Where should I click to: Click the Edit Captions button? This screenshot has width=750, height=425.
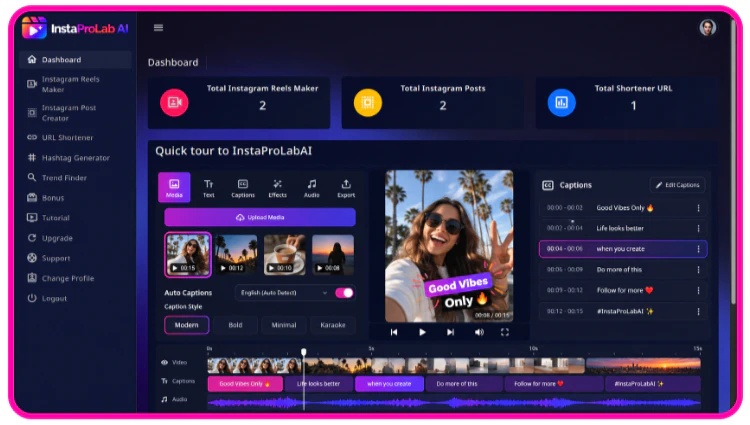[677, 185]
